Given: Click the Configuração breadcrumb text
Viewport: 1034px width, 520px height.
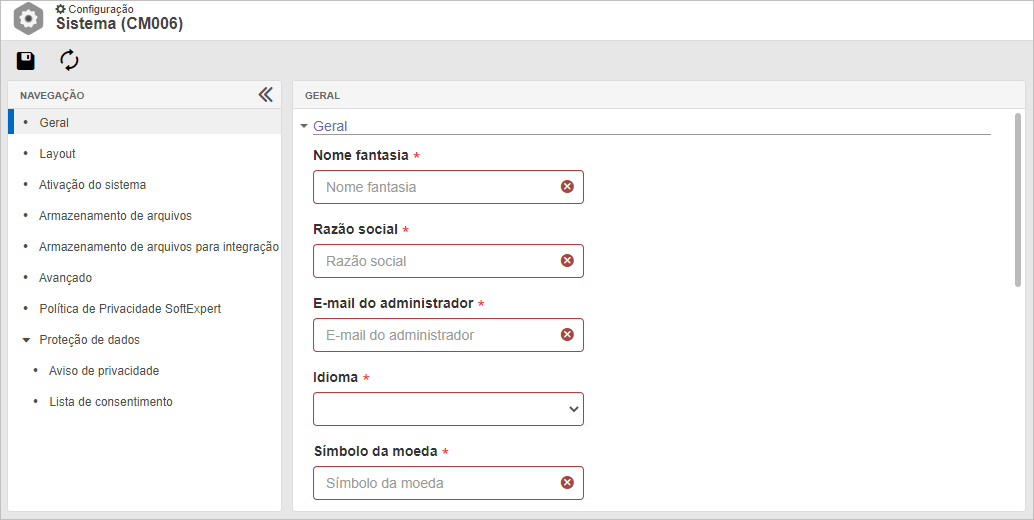Looking at the screenshot, I should (101, 9).
